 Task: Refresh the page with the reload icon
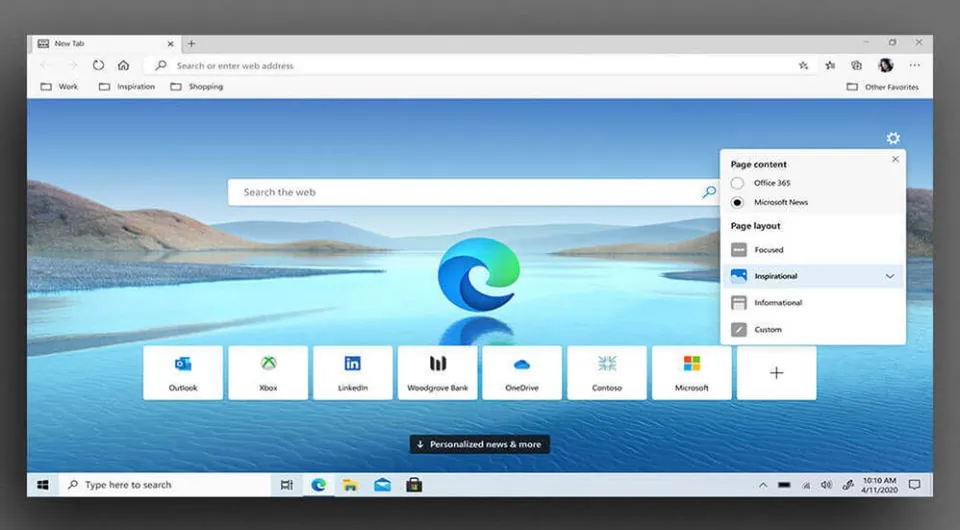pos(98,65)
